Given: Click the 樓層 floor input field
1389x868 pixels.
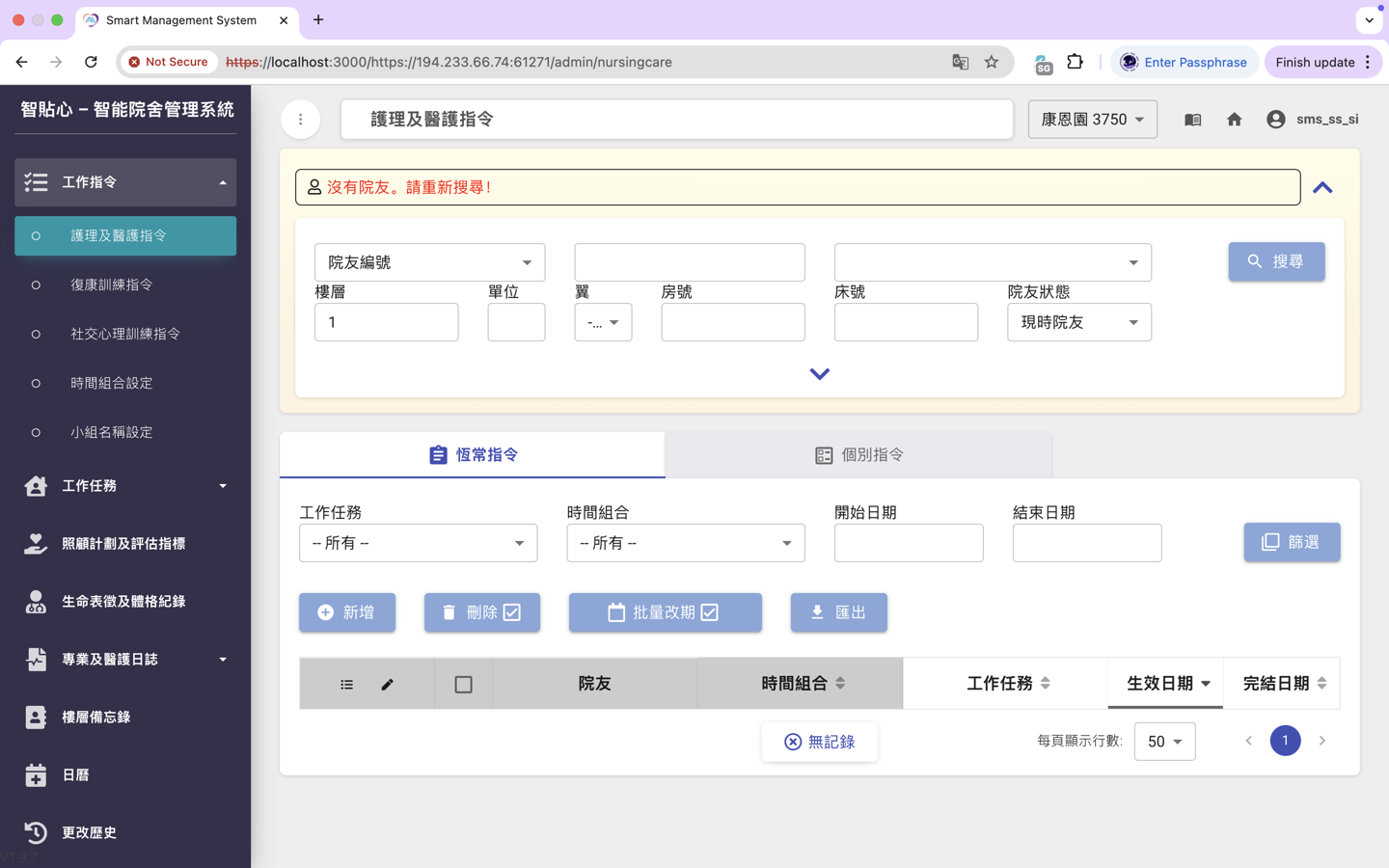Looking at the screenshot, I should coord(387,322).
